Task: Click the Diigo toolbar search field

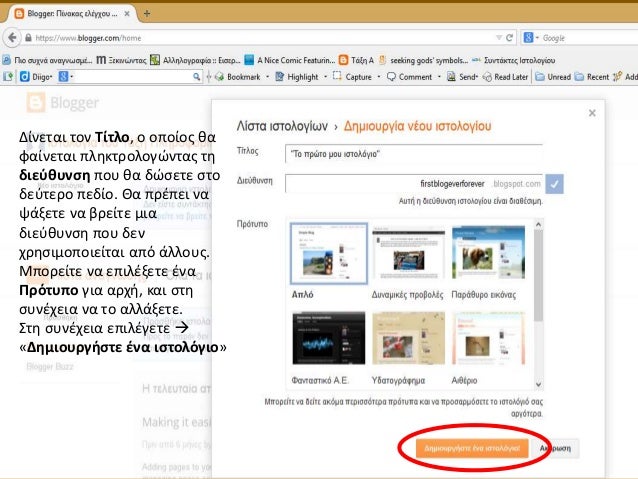Action: (132, 77)
